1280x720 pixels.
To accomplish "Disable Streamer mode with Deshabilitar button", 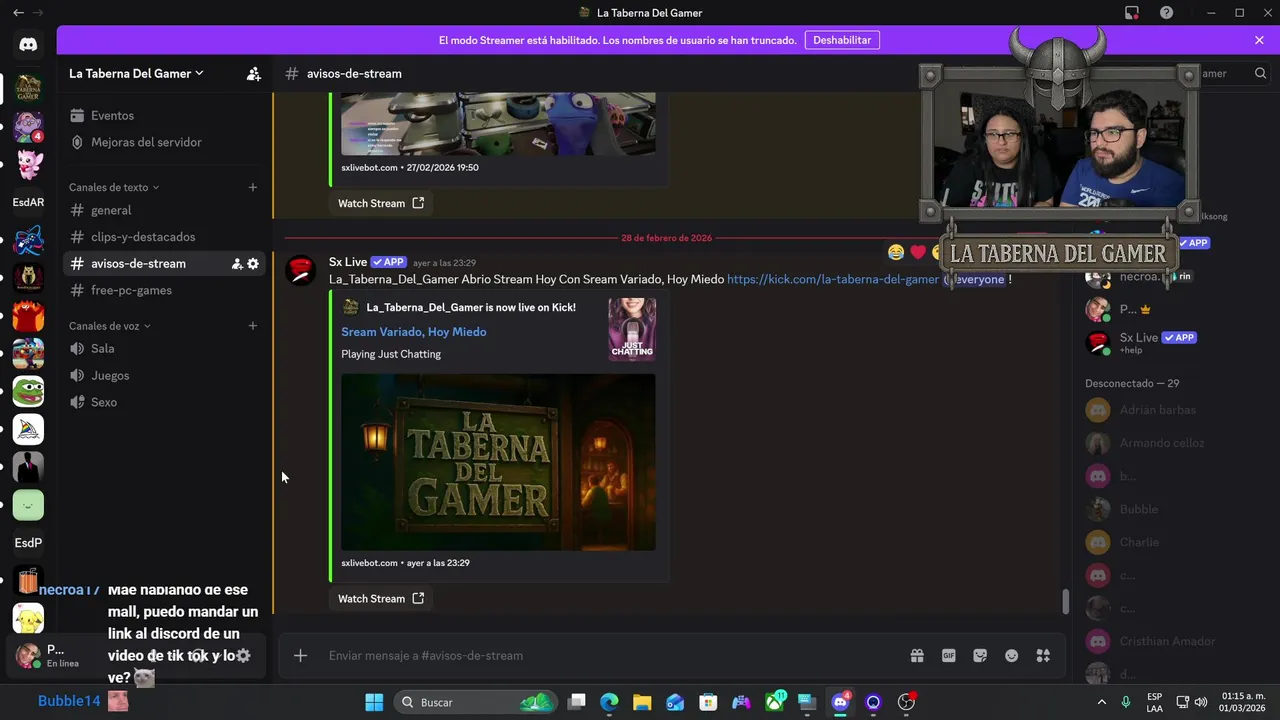I will tap(842, 40).
